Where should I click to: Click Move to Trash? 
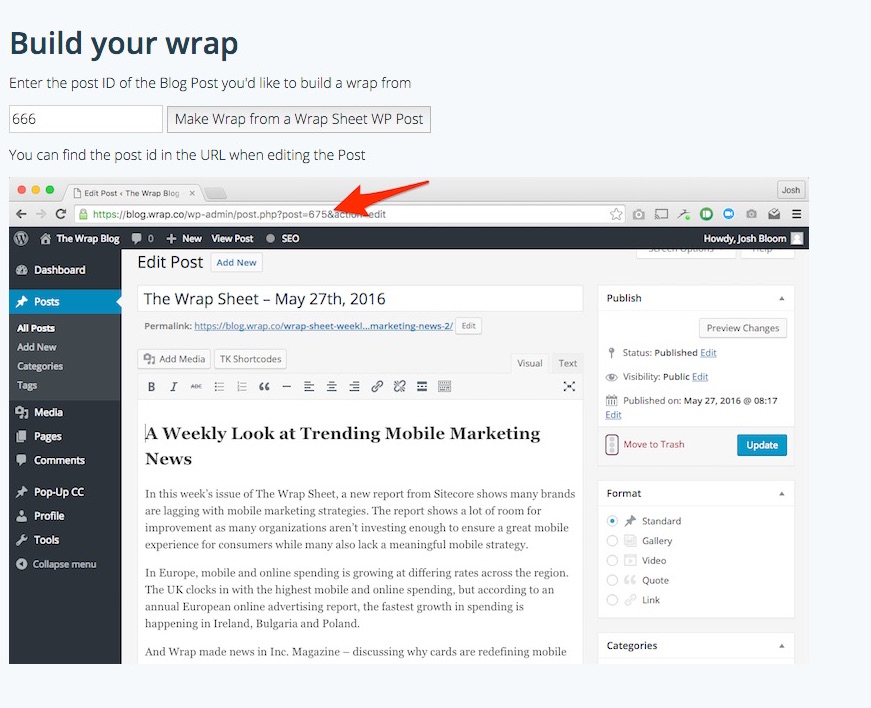(x=654, y=445)
